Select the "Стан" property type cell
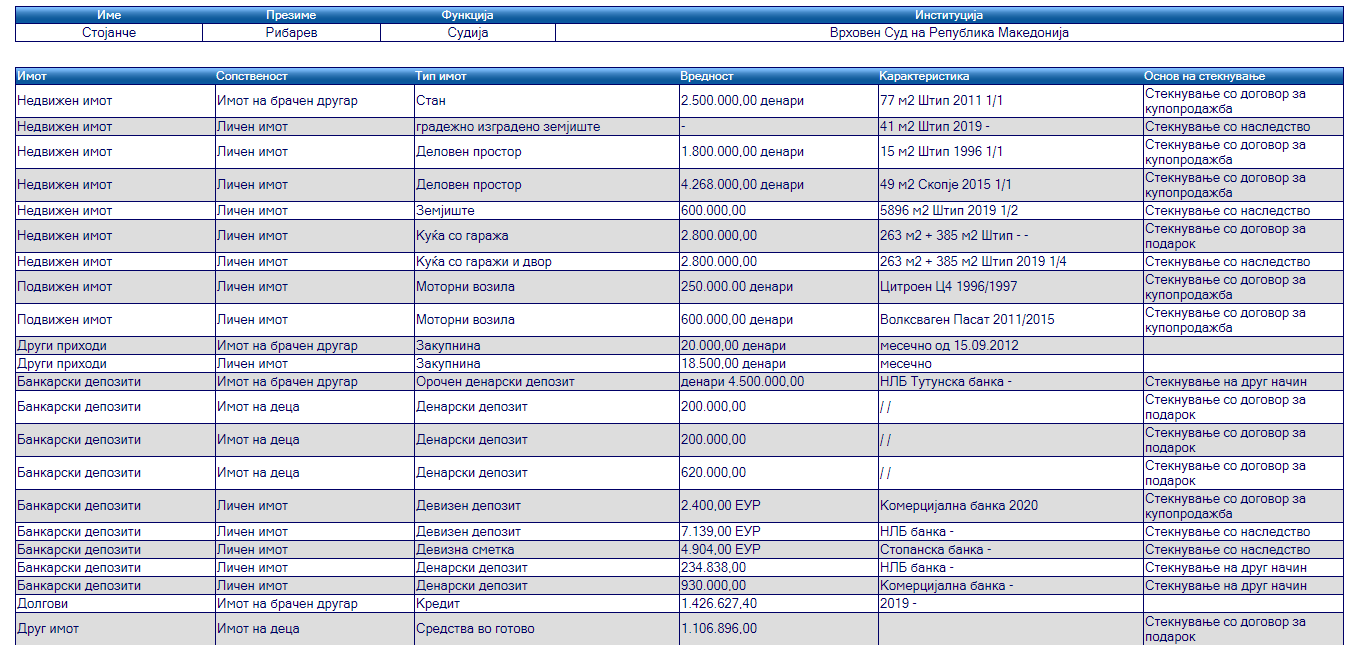Screen dimensions: 1345x645 pyautogui.click(x=430, y=101)
